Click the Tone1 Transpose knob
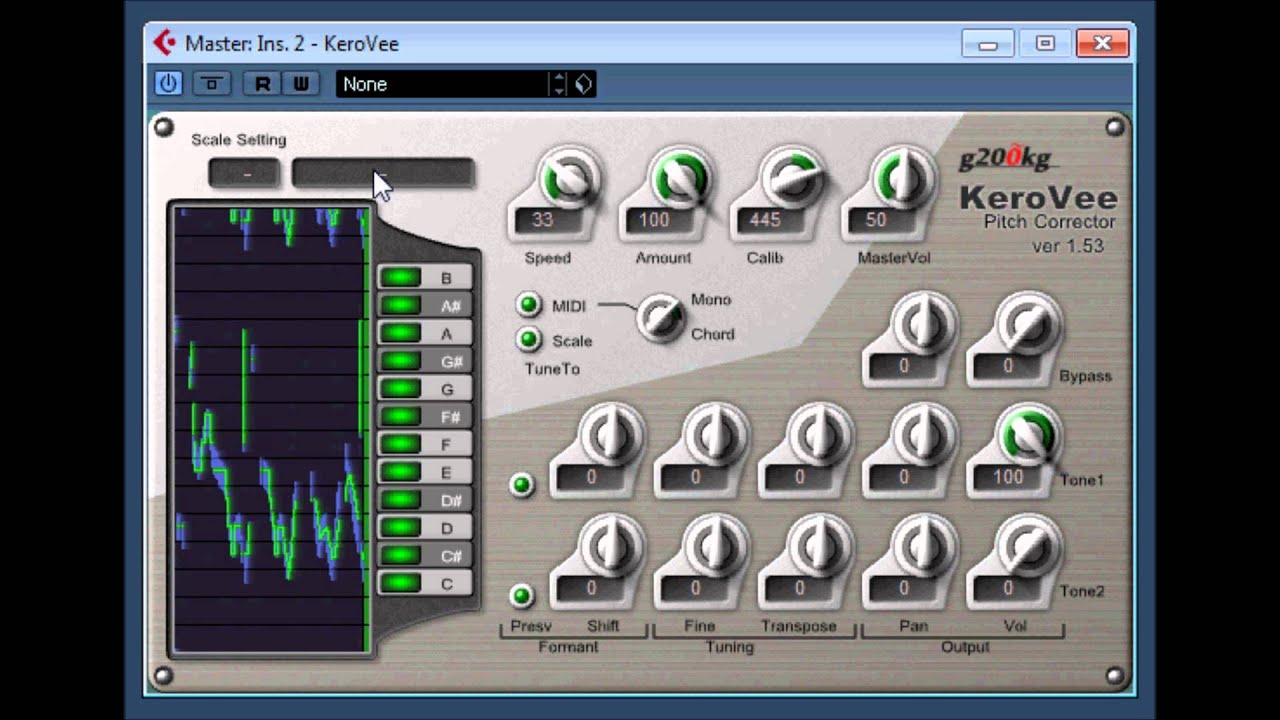 tap(818, 436)
